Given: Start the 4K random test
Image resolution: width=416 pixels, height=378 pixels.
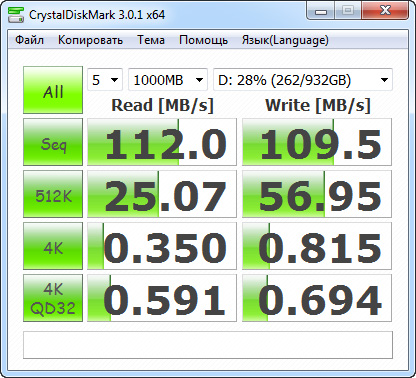Looking at the screenshot, I should (x=53, y=246).
